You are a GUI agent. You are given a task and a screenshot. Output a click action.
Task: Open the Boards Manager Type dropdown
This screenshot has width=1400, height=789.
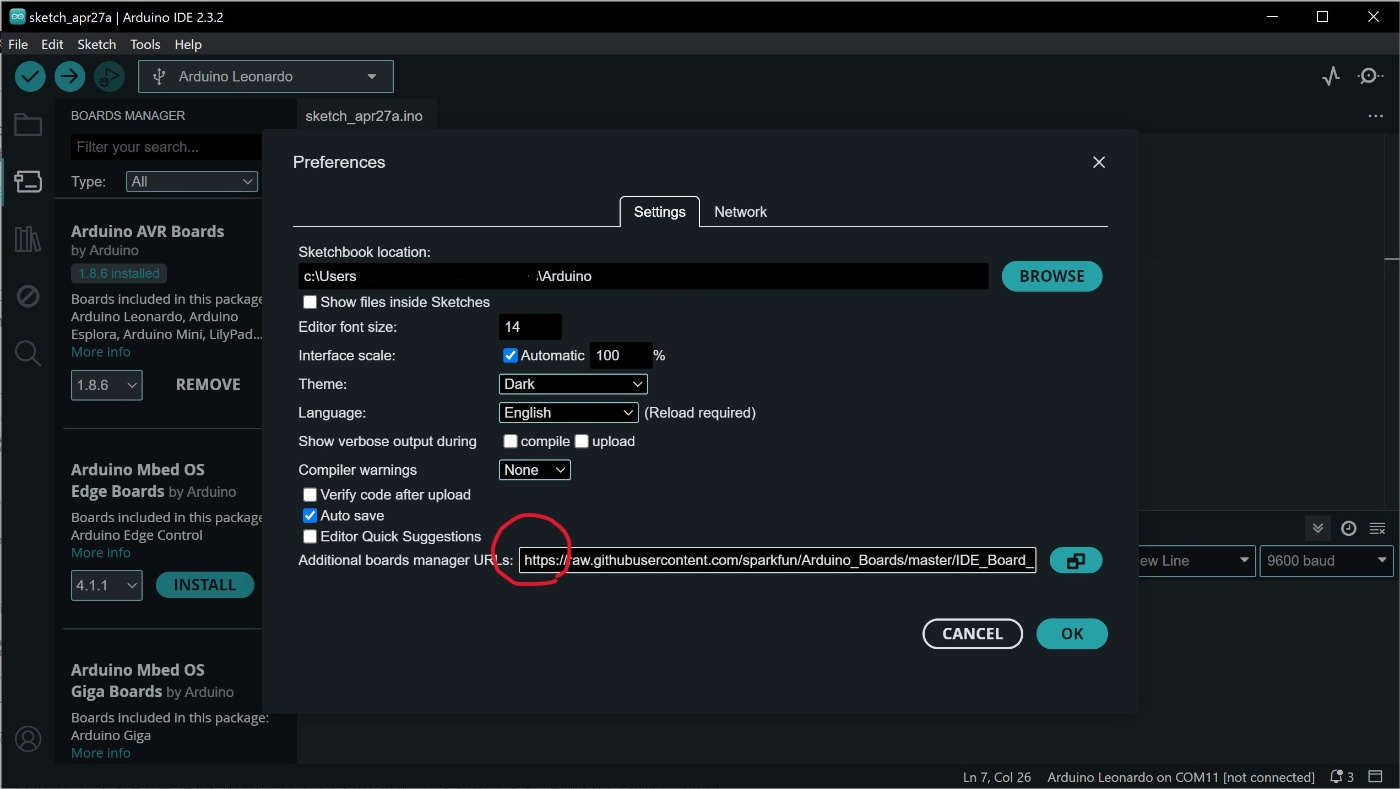pyautogui.click(x=192, y=181)
